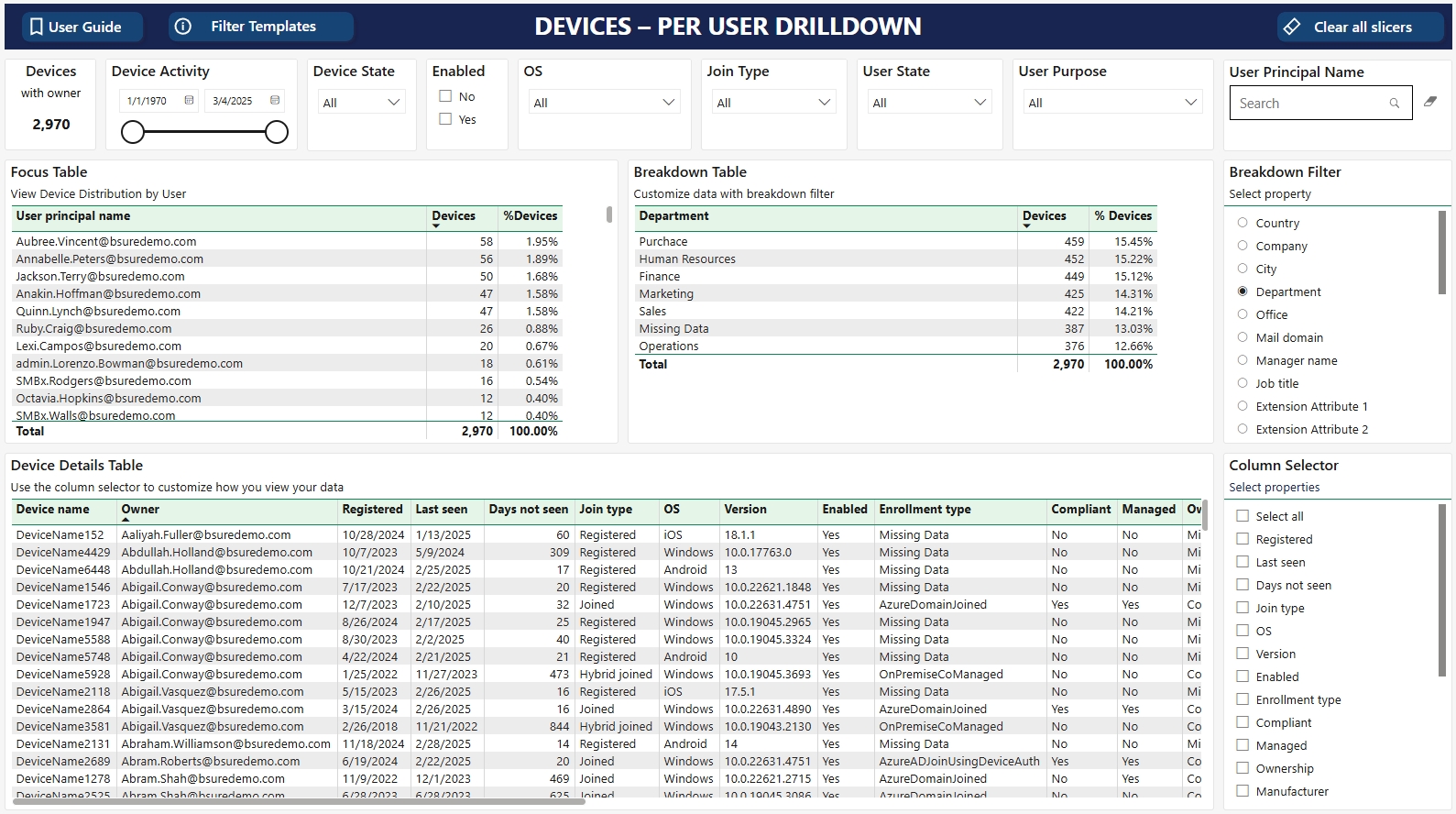
Task: Tick the Select all column checkbox
Action: point(1243,516)
